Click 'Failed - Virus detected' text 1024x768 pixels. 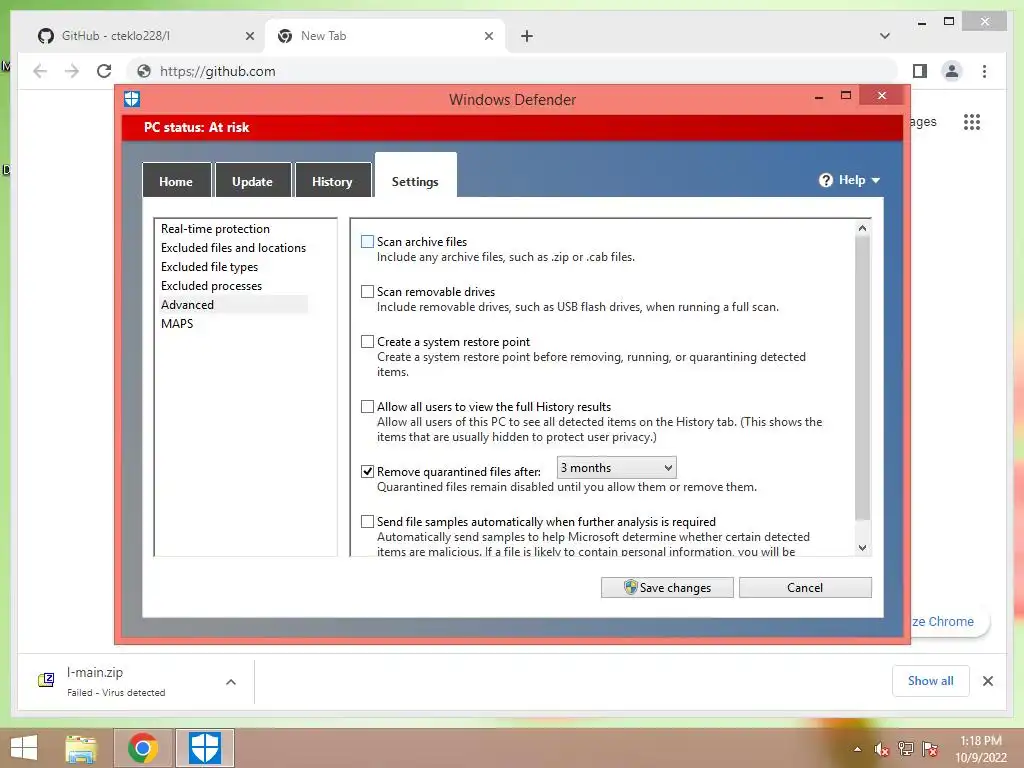point(116,692)
